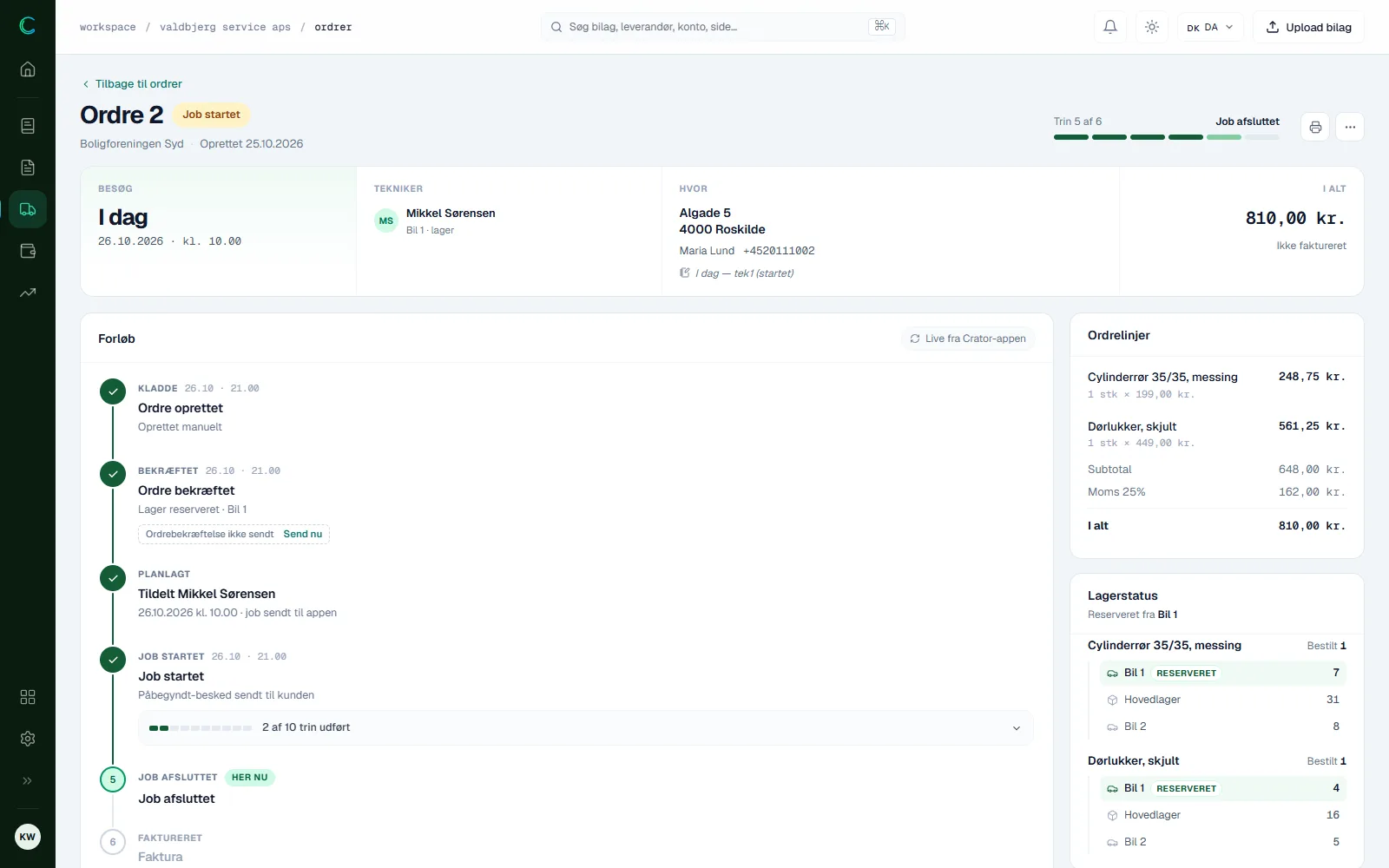Click Send nu for order confirmation
This screenshot has width=1389, height=868.
(x=303, y=534)
